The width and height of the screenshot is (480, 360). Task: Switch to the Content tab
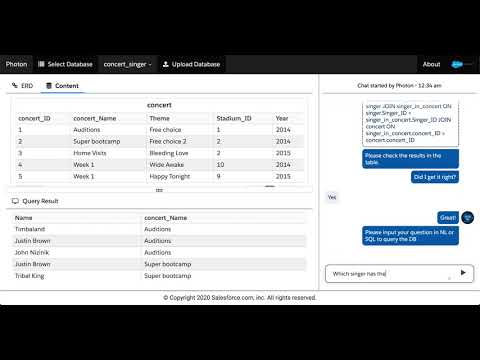[62, 86]
